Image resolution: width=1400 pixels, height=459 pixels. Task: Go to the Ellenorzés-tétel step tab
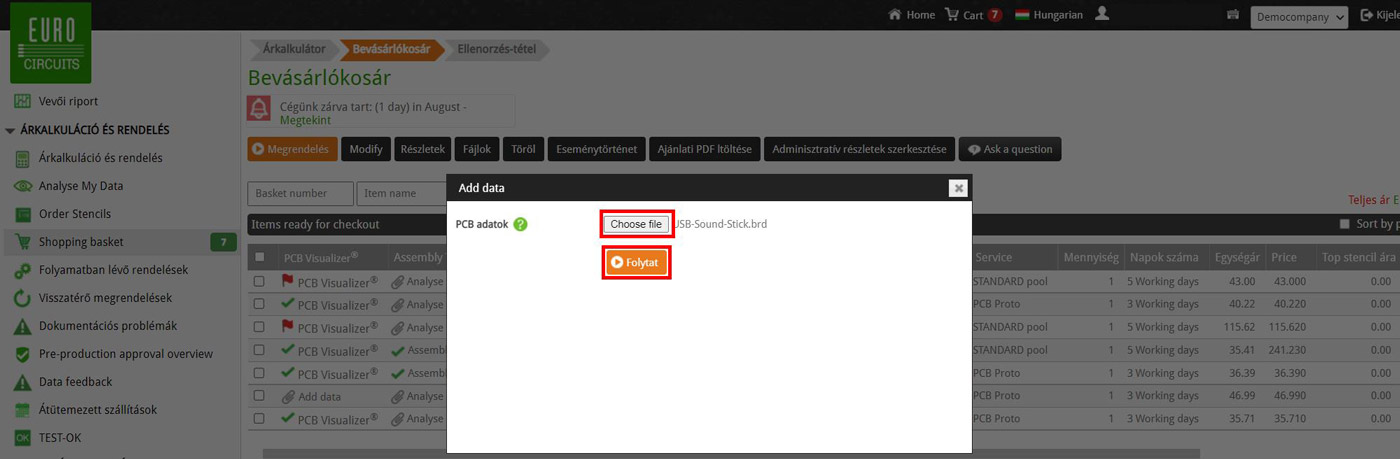[x=496, y=49]
